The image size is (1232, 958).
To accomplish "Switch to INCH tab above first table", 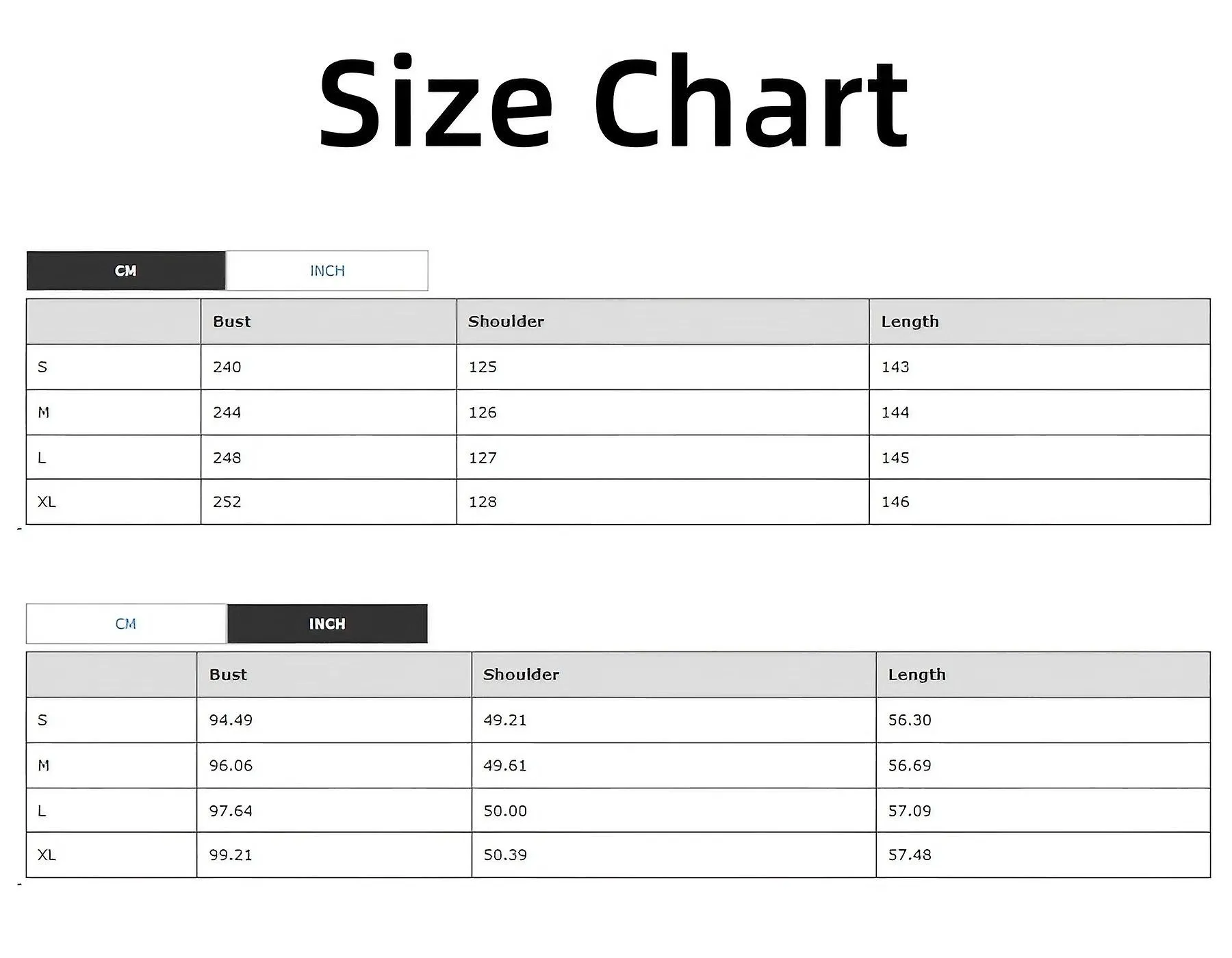I will click(x=327, y=271).
